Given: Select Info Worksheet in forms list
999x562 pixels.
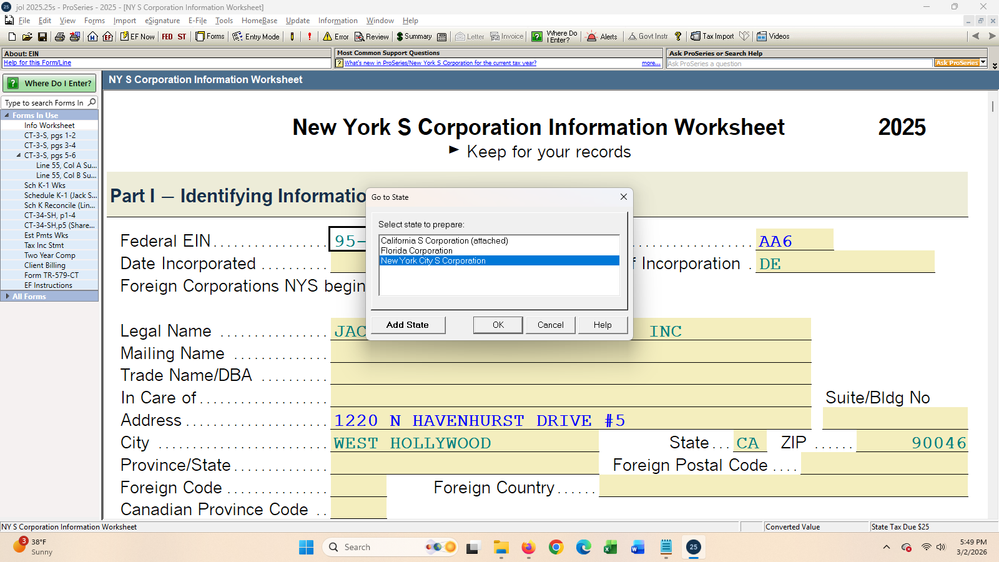Looking at the screenshot, I should point(49,126).
